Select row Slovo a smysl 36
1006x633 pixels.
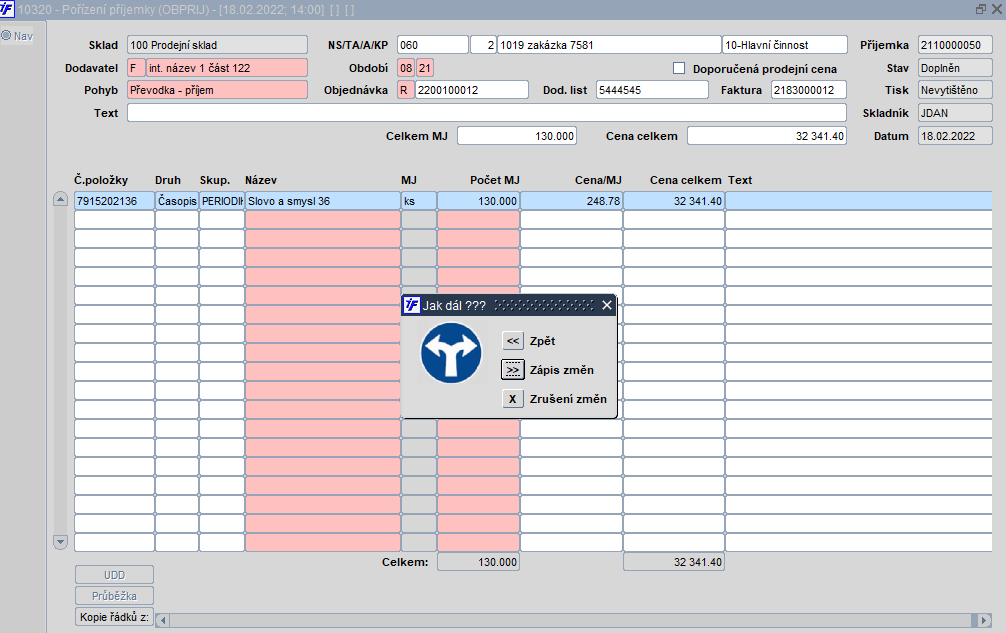point(533,201)
